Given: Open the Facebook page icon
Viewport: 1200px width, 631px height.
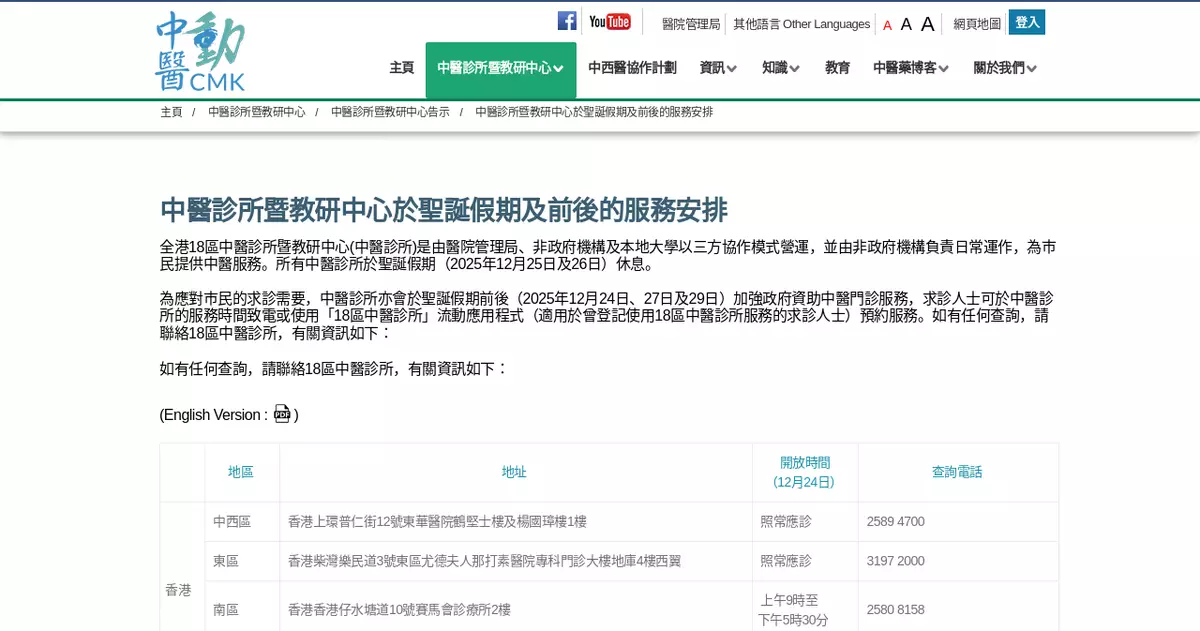Looking at the screenshot, I should point(567,21).
